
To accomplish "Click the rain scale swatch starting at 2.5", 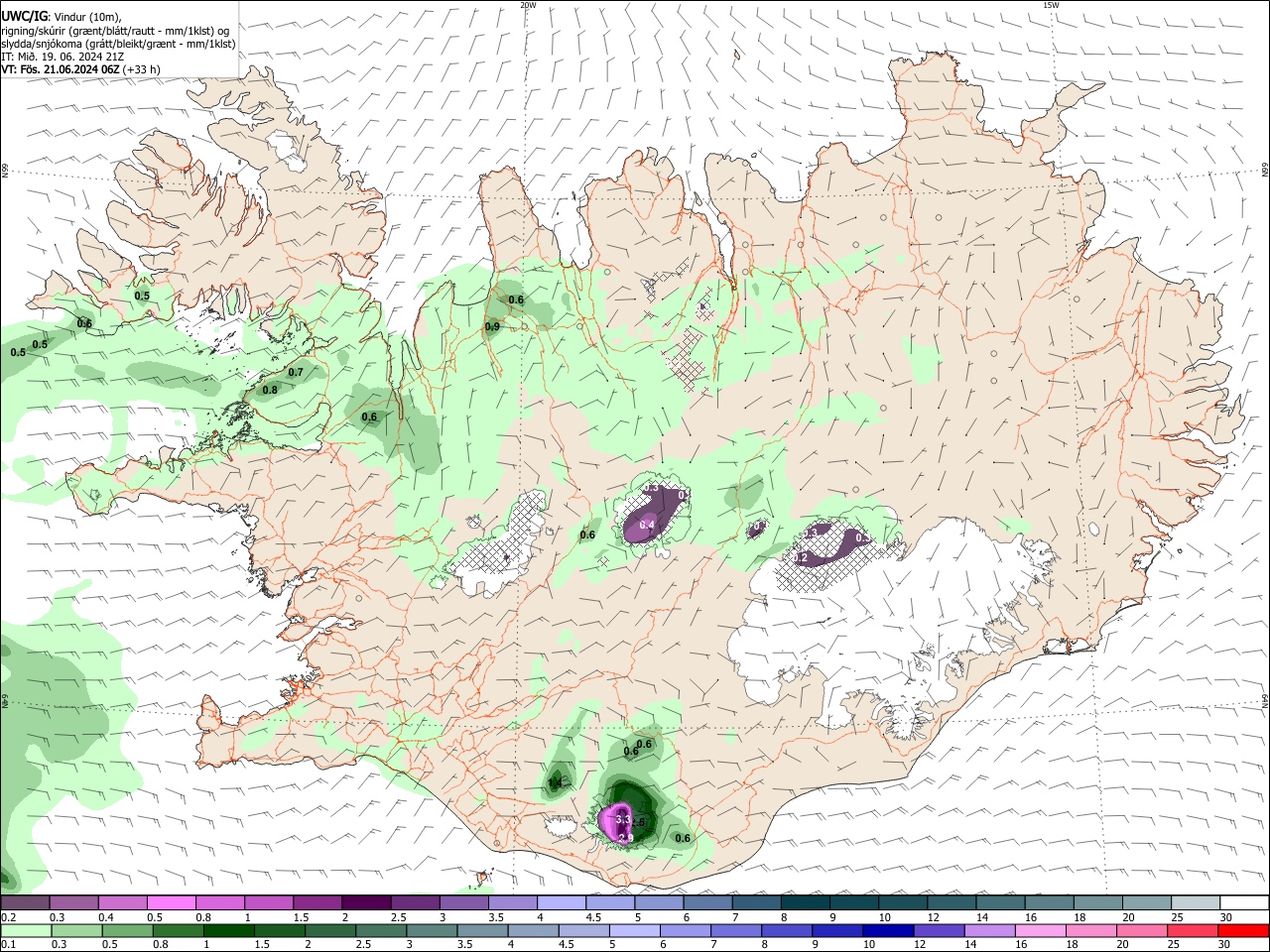I will (380, 931).
